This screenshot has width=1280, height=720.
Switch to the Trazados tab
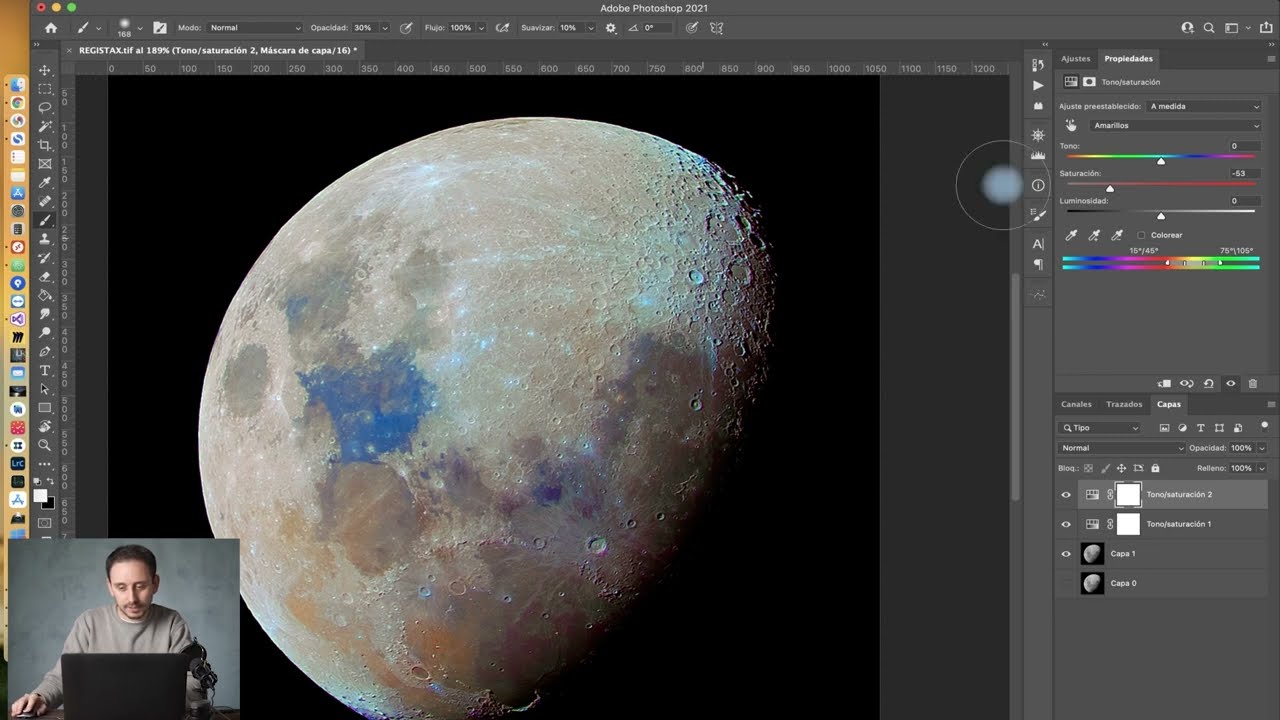1124,404
